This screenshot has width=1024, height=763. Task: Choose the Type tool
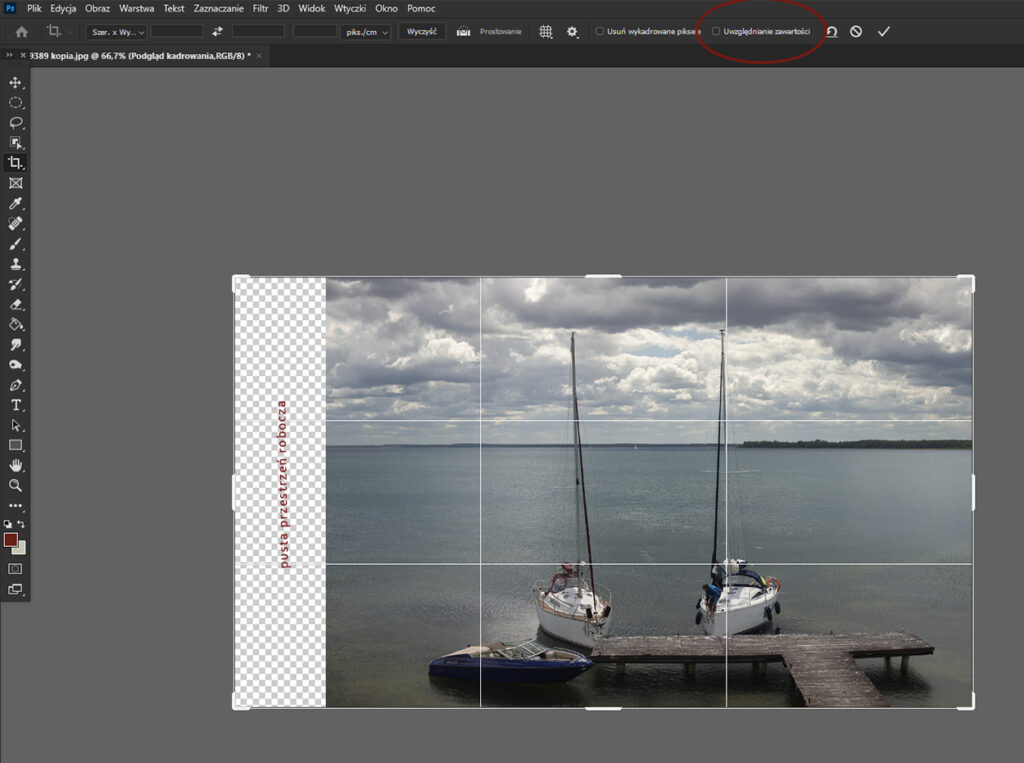pyautogui.click(x=14, y=404)
